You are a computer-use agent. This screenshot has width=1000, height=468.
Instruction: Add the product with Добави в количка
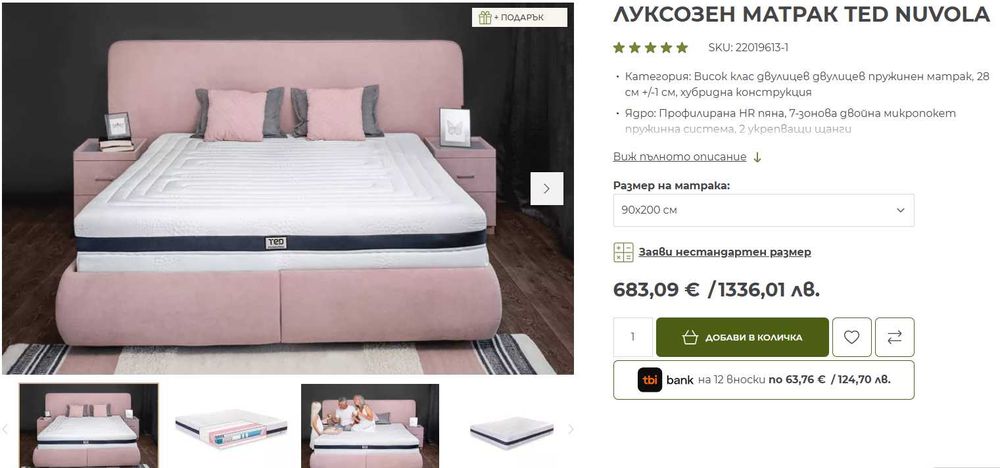[x=742, y=337]
